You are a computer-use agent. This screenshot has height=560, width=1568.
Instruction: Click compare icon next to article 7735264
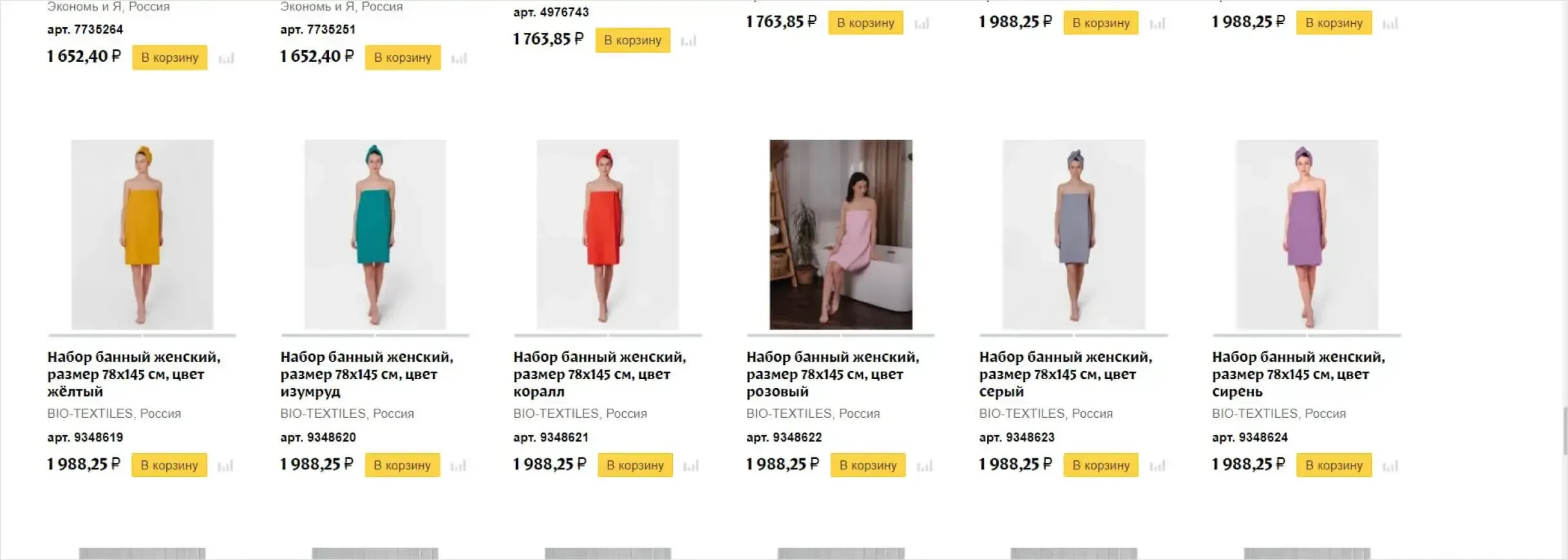(x=226, y=59)
